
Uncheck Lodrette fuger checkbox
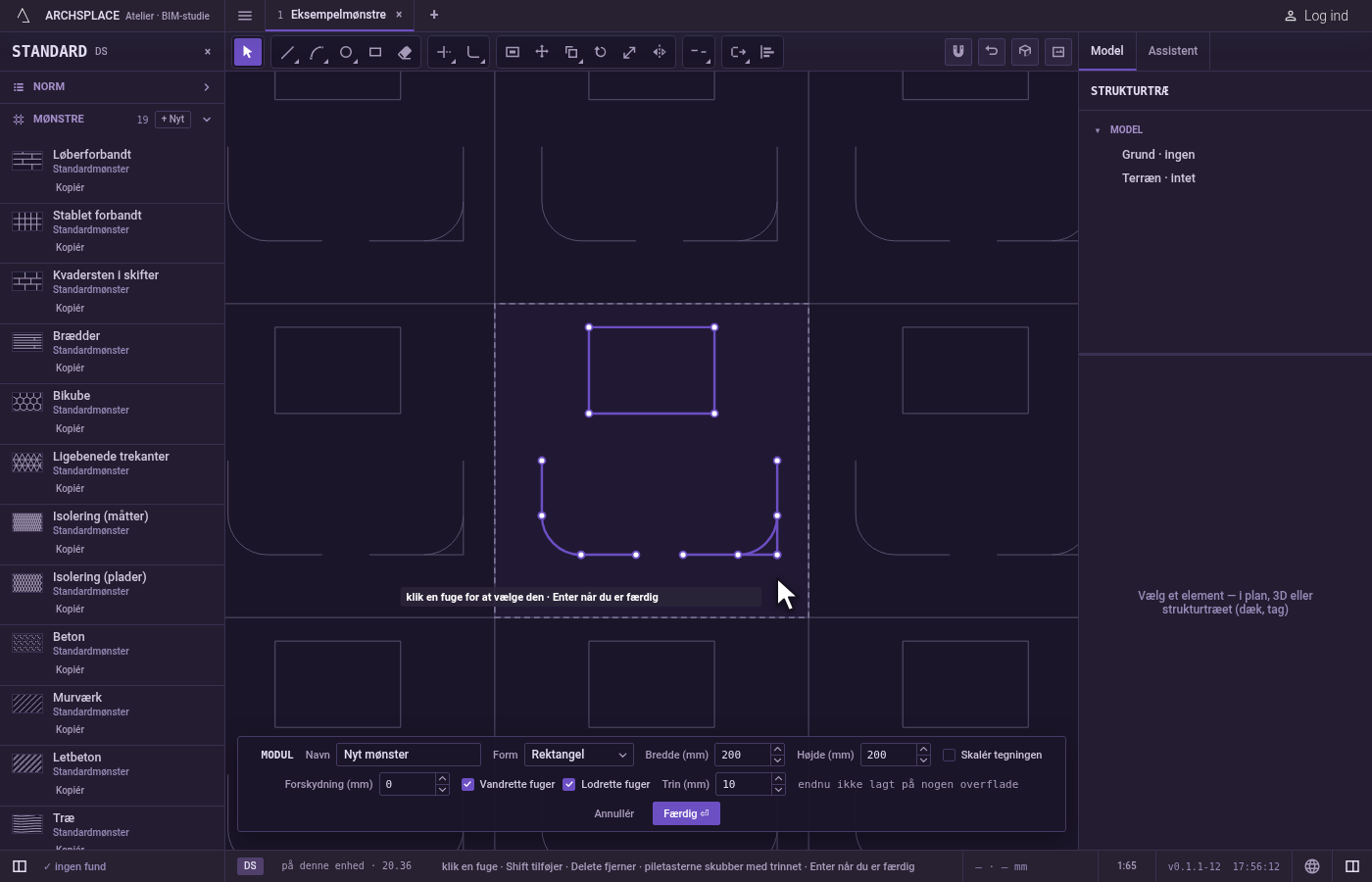point(569,784)
